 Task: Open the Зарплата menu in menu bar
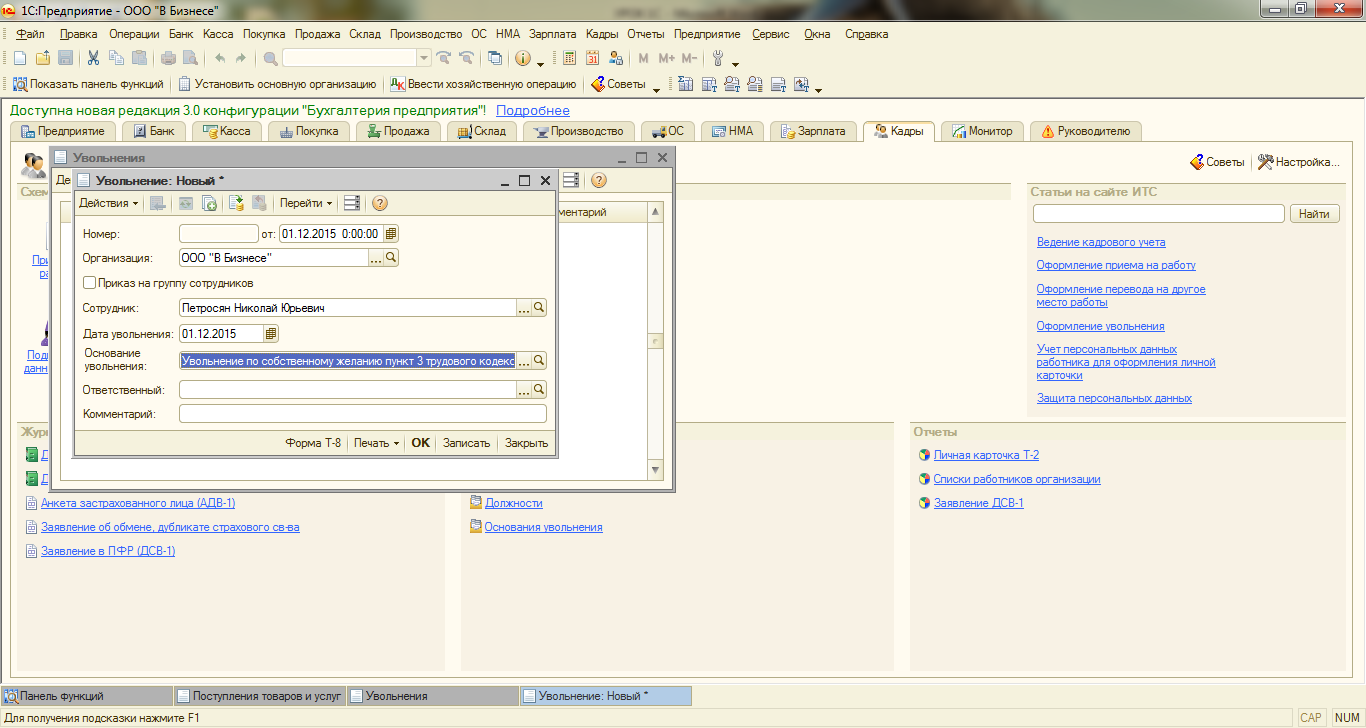552,34
